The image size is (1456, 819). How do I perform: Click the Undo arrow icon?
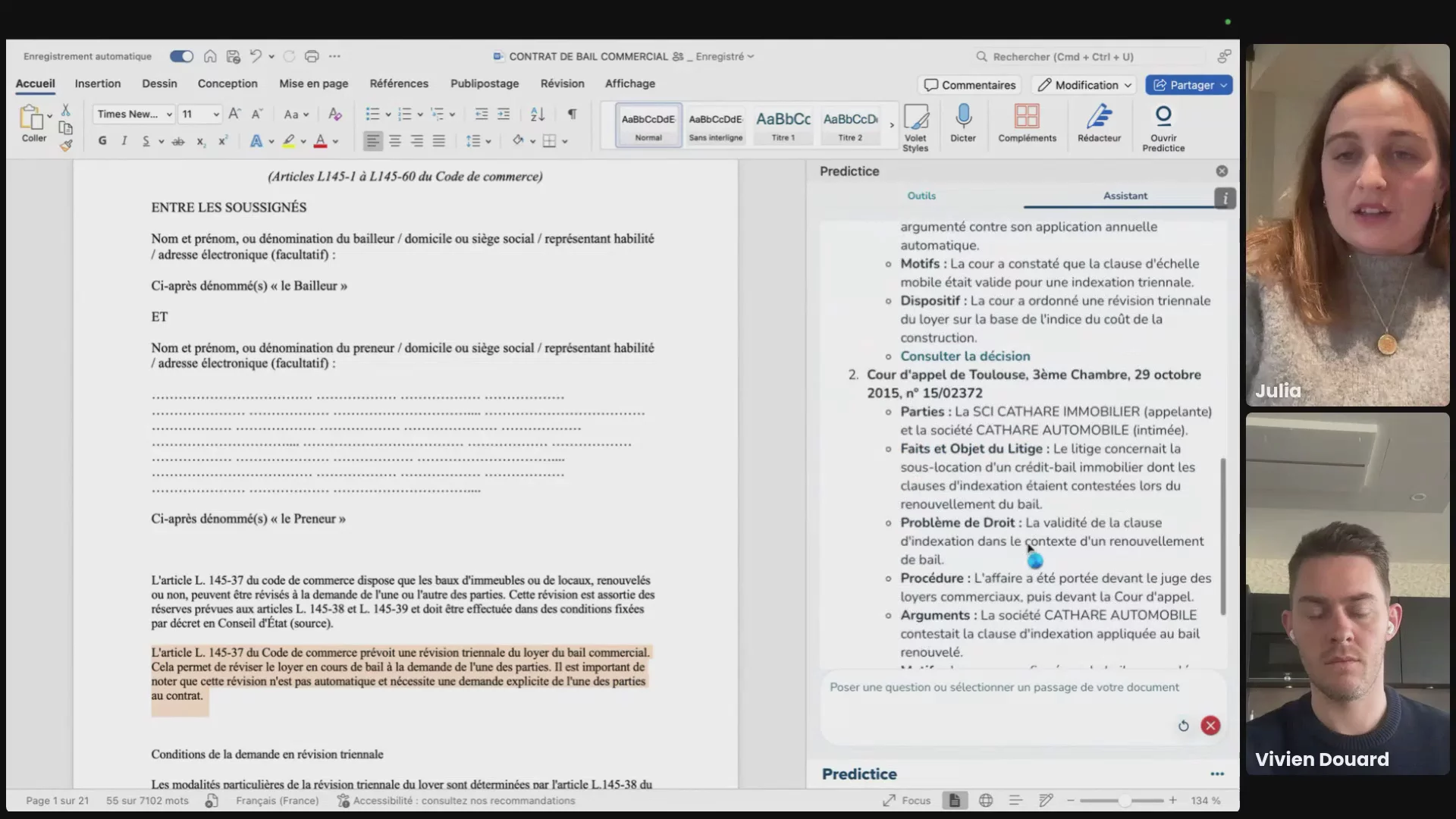coord(256,56)
